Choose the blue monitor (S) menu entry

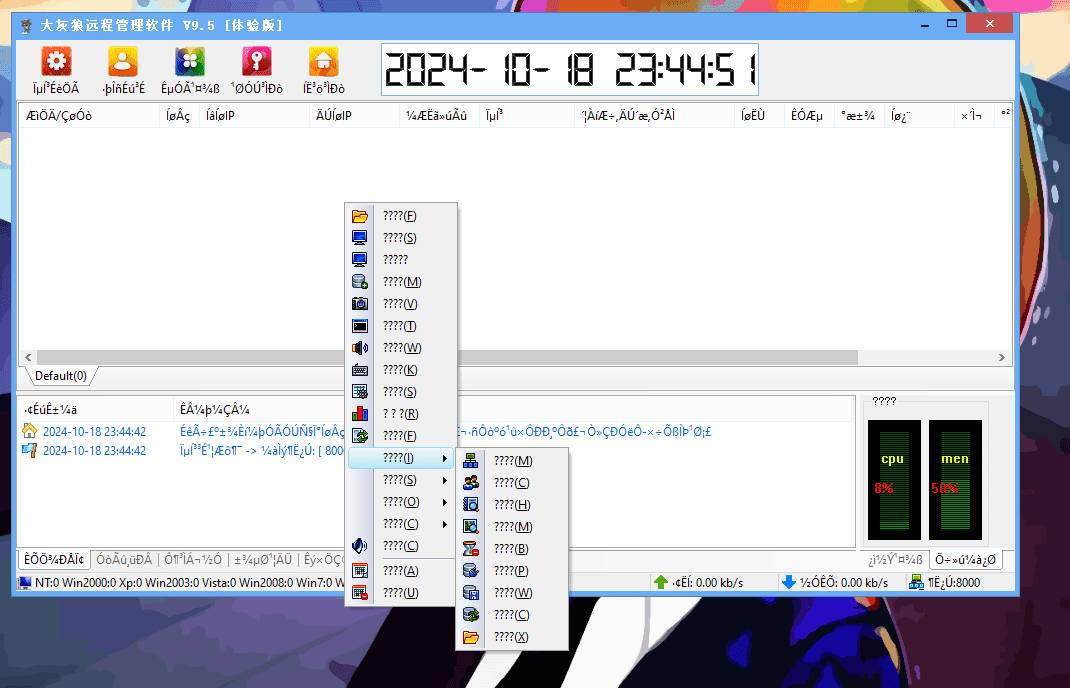click(401, 238)
